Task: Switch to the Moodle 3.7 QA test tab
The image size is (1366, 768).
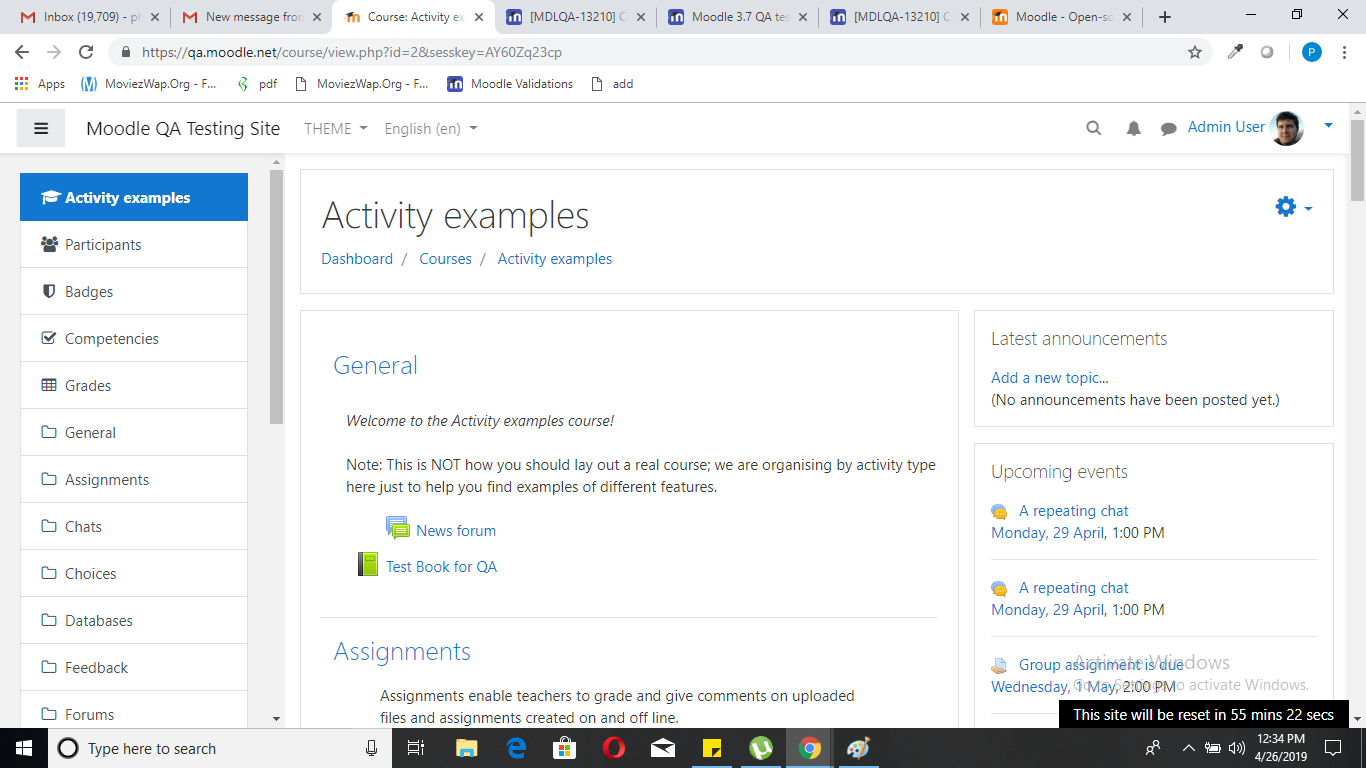Action: click(738, 17)
